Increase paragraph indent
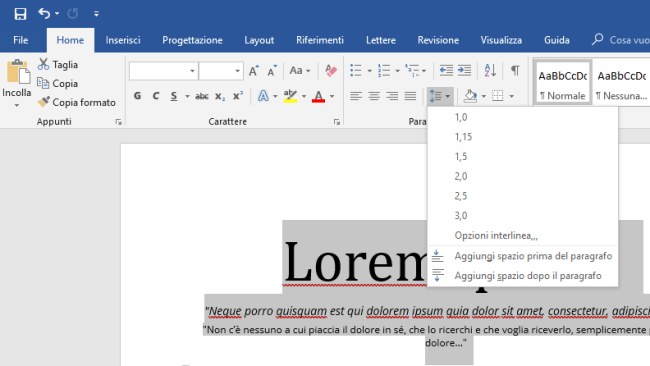 [x=464, y=71]
